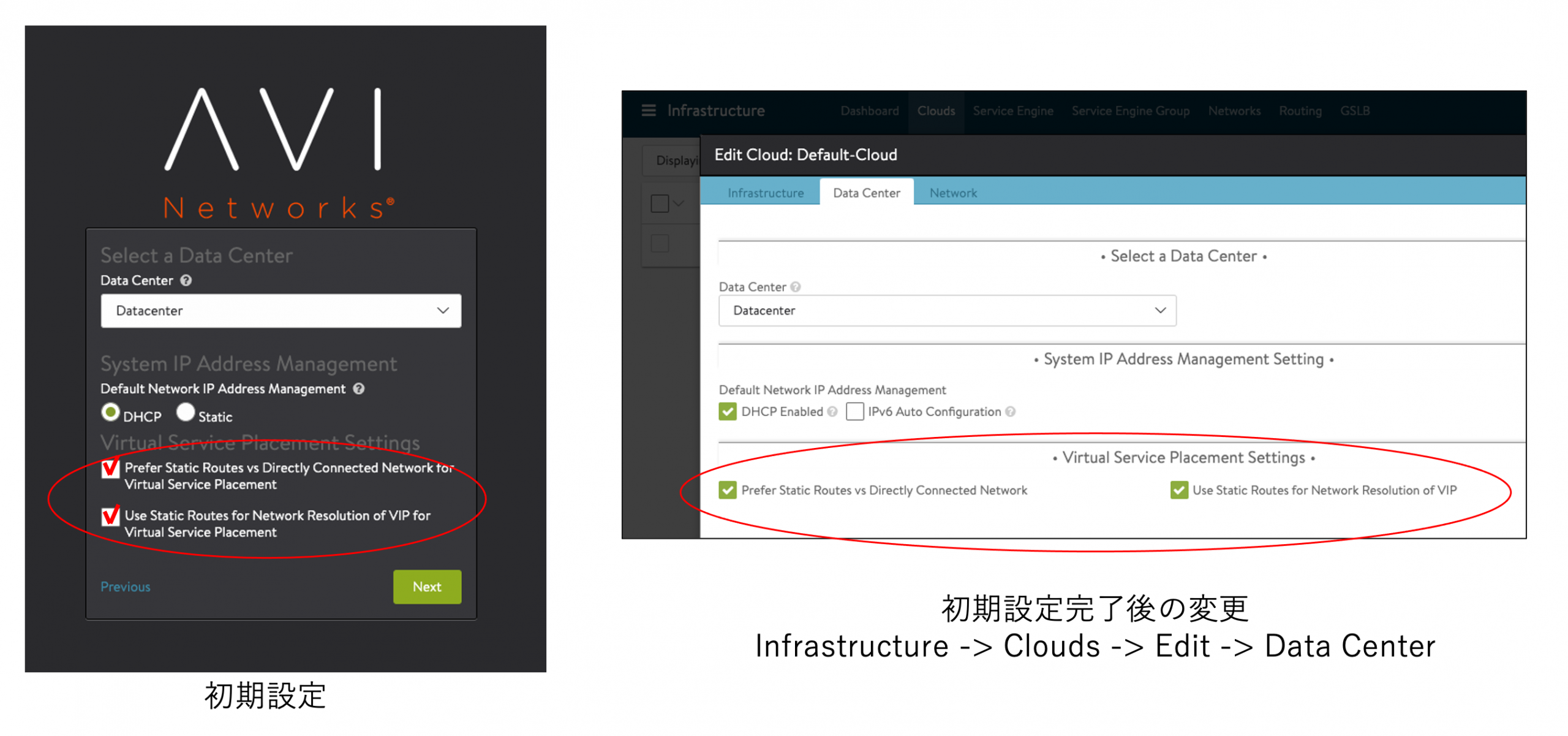Click help icon beside IPv6 Auto Configuration
The width and height of the screenshot is (1568, 736).
[x=1010, y=412]
